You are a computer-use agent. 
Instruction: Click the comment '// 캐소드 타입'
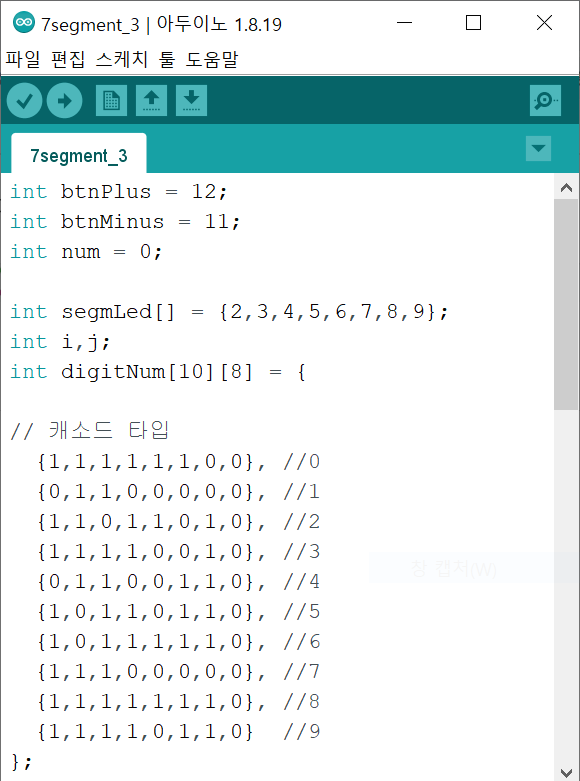[x=90, y=430]
